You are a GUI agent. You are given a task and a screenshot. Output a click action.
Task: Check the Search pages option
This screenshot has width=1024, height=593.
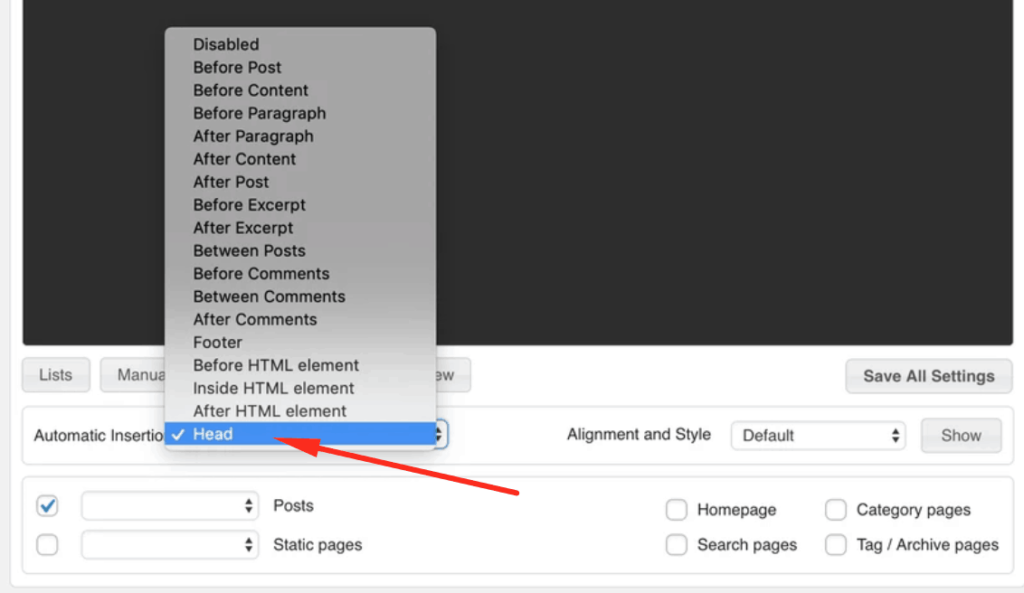point(676,545)
